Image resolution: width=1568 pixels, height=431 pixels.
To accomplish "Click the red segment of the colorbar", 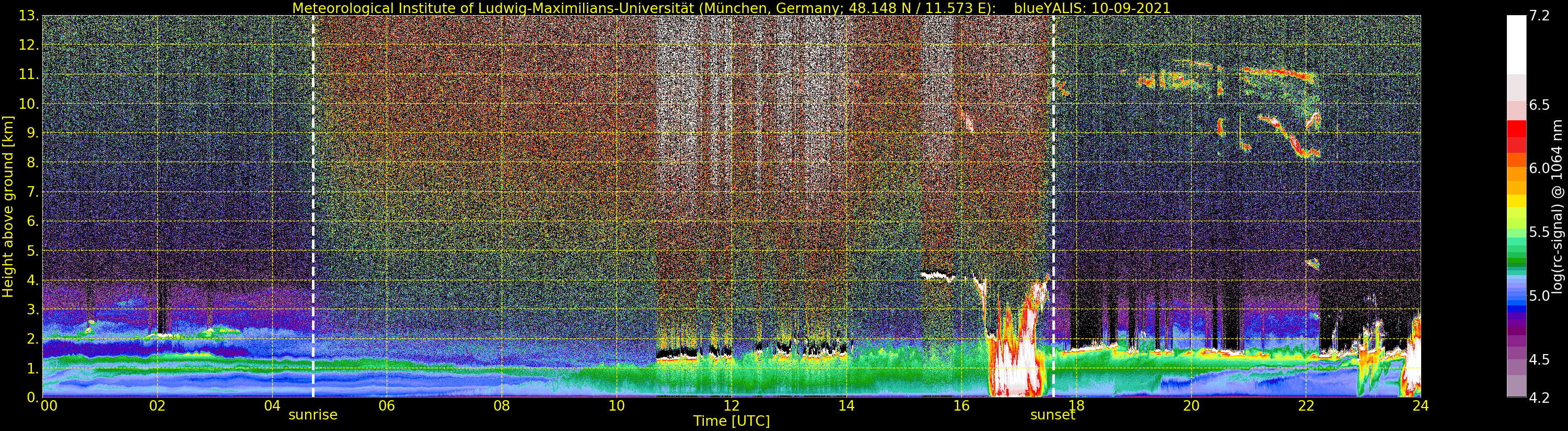I will click(1516, 129).
